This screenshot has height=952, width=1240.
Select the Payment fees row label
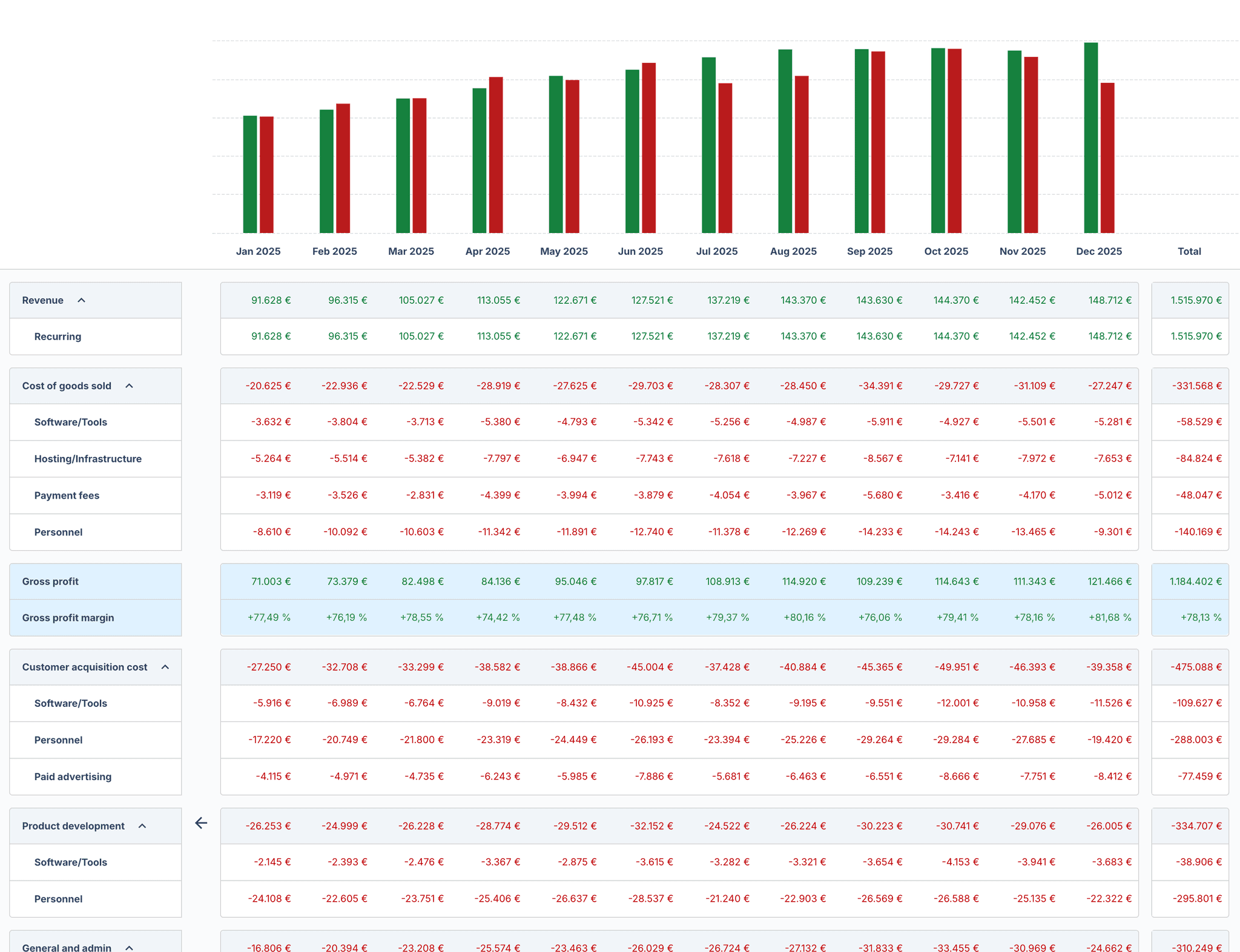67,496
